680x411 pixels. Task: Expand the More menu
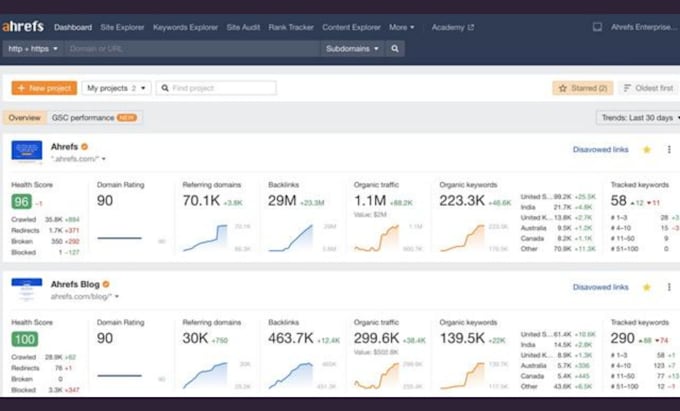point(402,27)
